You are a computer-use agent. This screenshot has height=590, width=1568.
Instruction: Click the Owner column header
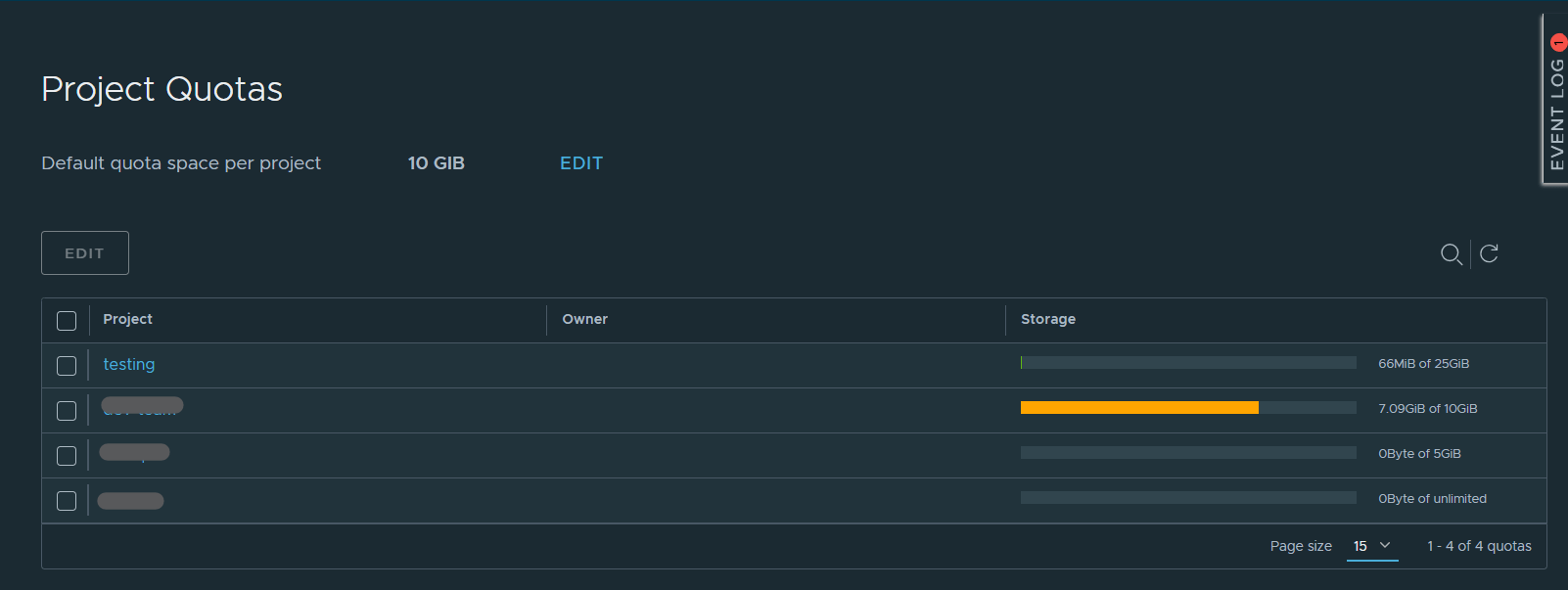(x=584, y=319)
